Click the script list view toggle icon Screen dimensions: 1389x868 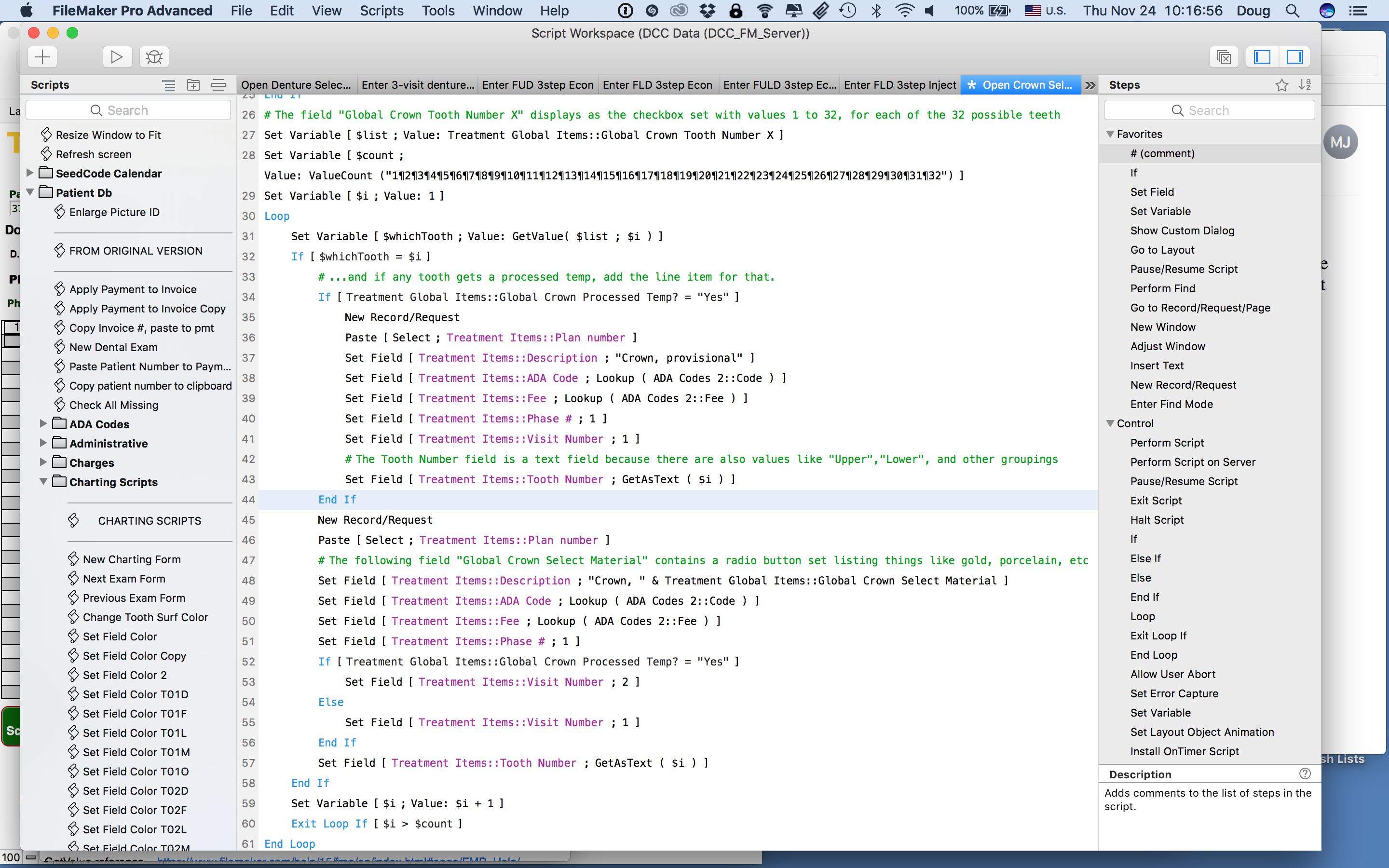(x=169, y=85)
